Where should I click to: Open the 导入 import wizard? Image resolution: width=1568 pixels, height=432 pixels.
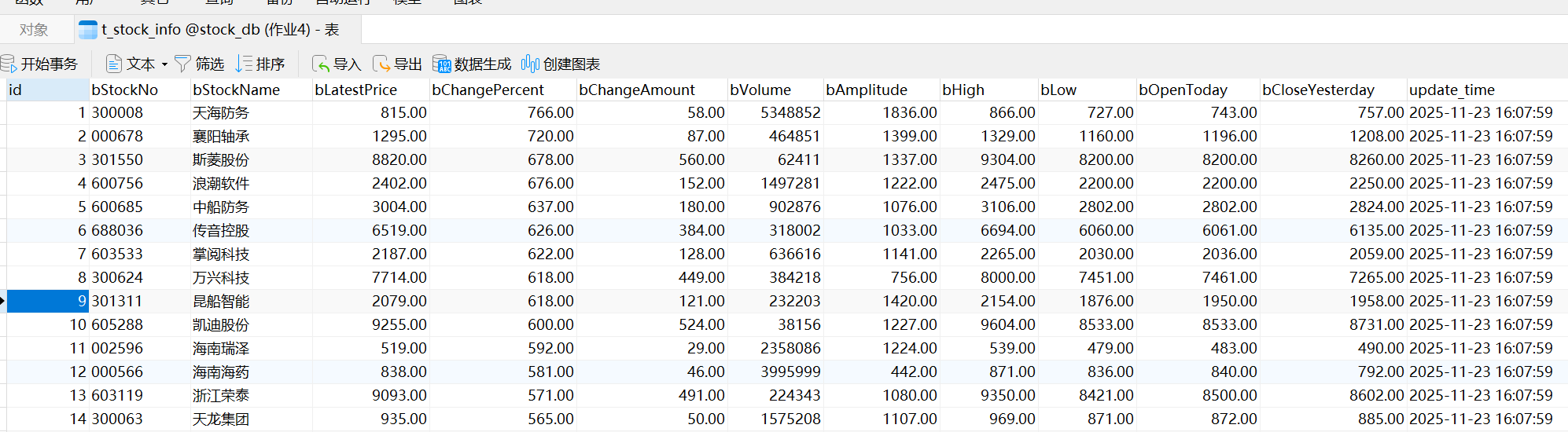coord(336,64)
